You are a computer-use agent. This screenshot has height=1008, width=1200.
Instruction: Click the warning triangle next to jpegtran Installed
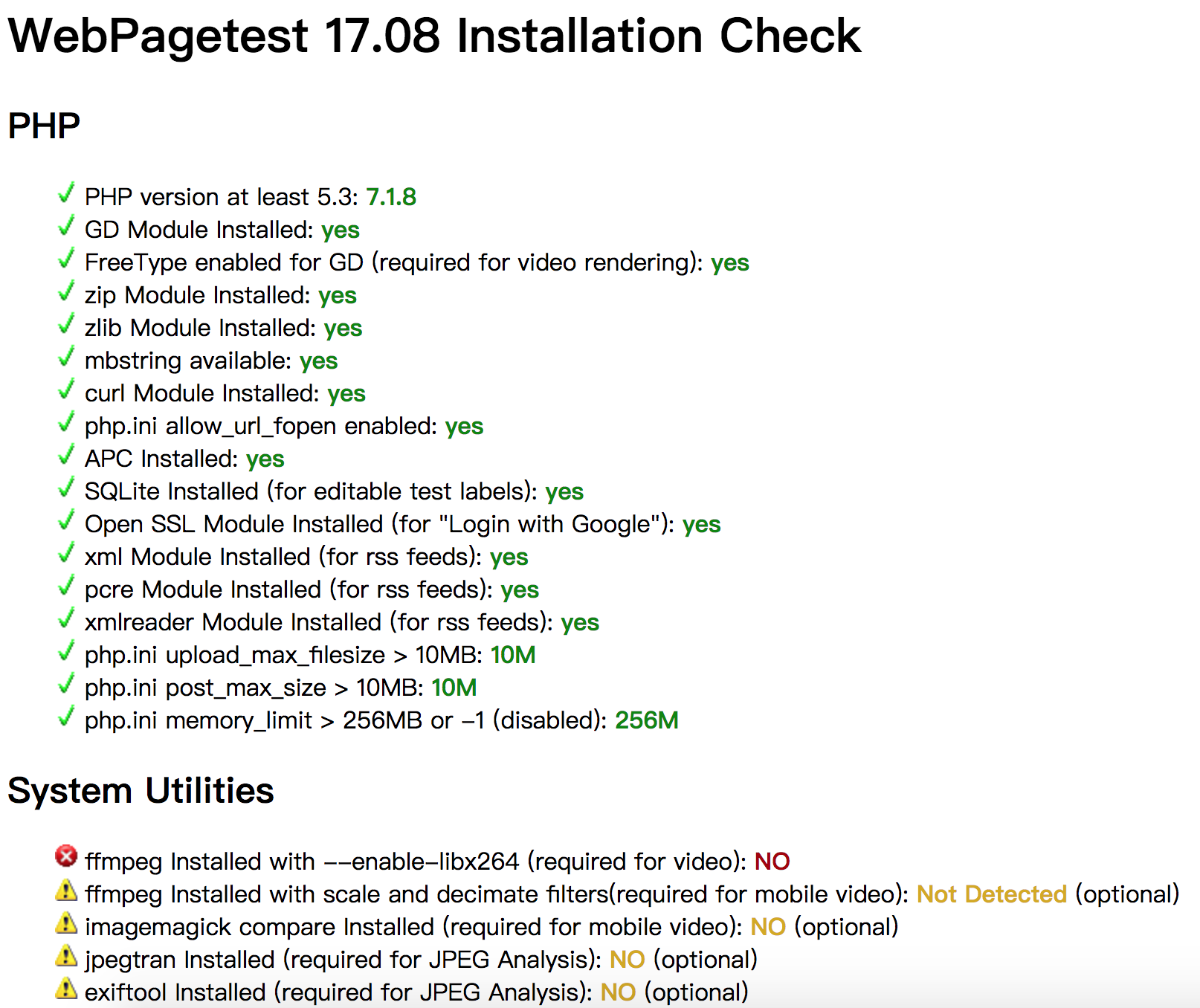(66, 955)
